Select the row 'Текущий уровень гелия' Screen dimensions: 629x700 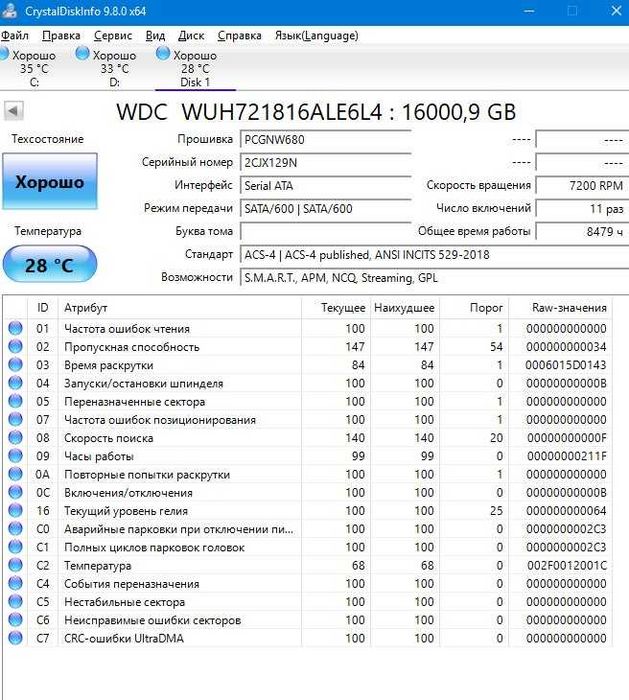coord(308,511)
